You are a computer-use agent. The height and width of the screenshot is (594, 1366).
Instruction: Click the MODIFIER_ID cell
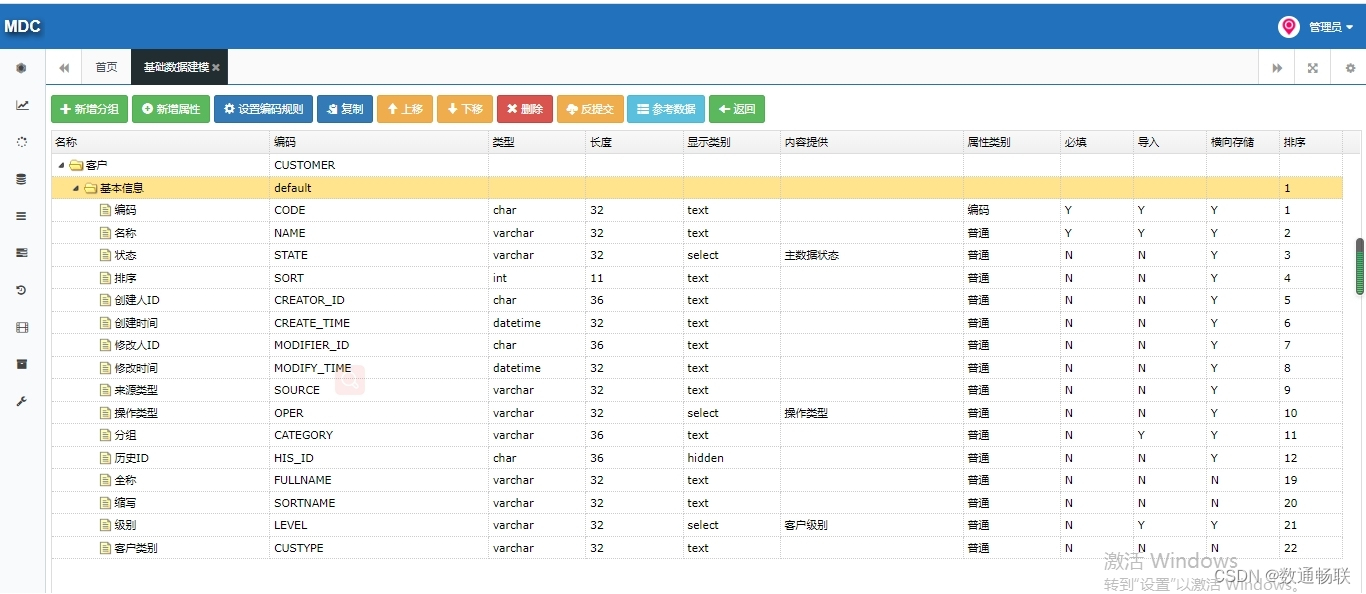tap(379, 345)
